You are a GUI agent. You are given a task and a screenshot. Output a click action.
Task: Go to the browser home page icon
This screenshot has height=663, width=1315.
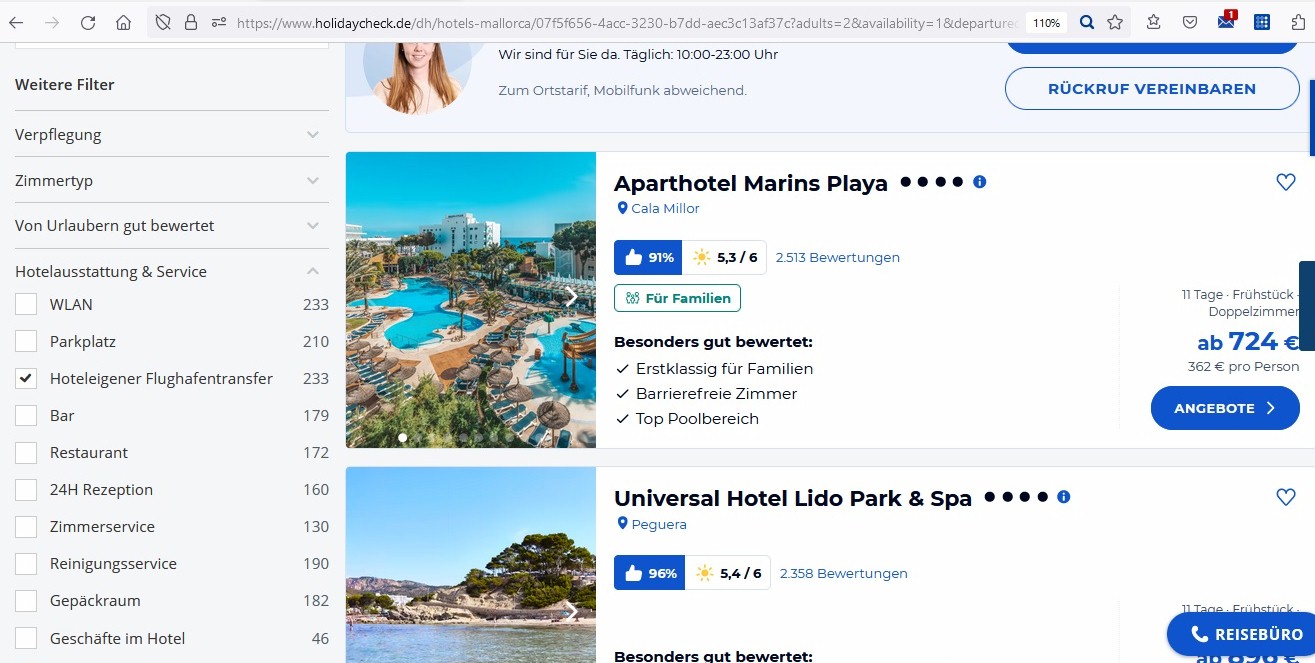coord(123,22)
